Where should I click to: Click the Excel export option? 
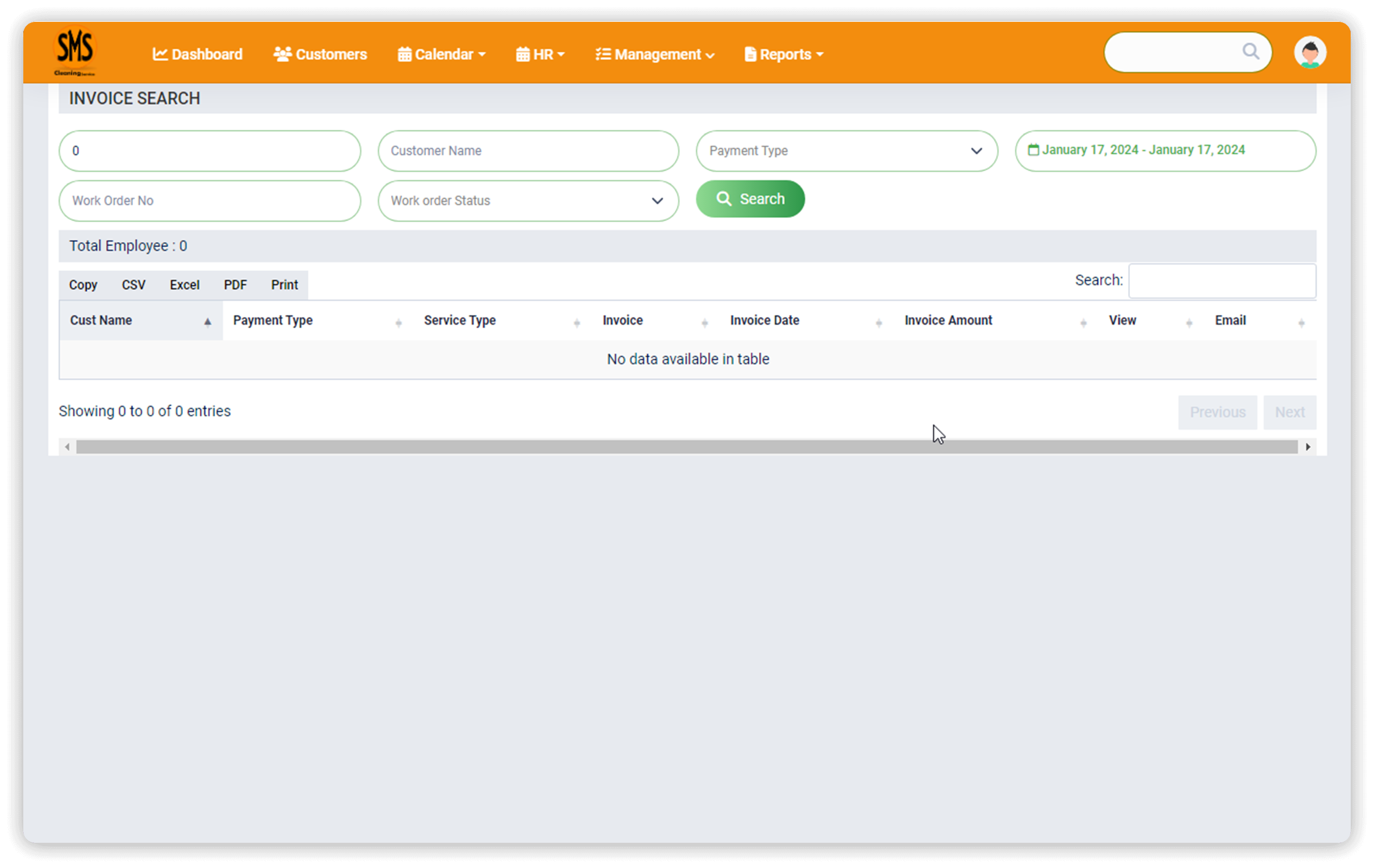(x=183, y=284)
